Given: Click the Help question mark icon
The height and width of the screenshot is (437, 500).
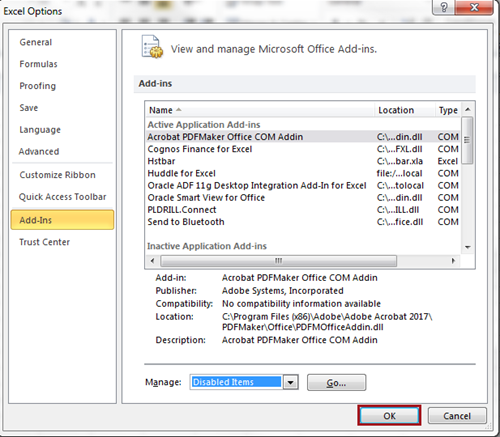Looking at the screenshot, I should [x=444, y=7].
